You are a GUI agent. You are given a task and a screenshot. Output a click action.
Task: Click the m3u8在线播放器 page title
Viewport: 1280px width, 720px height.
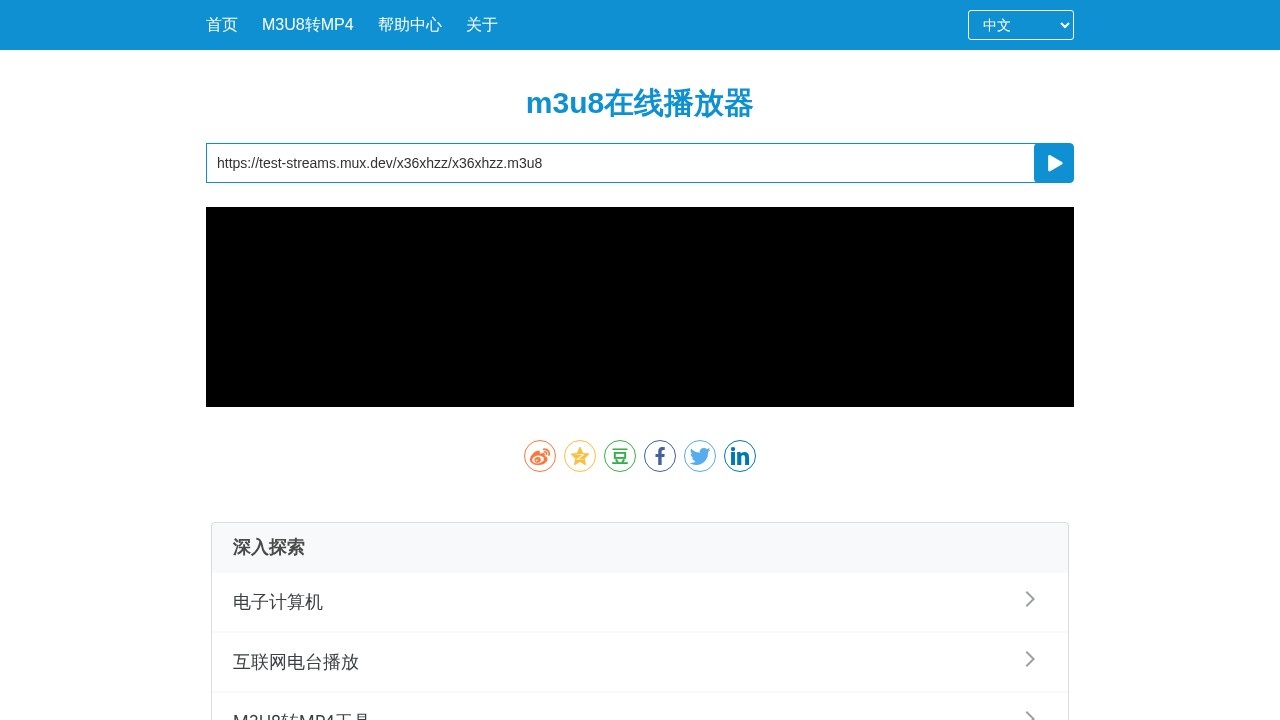coord(640,104)
